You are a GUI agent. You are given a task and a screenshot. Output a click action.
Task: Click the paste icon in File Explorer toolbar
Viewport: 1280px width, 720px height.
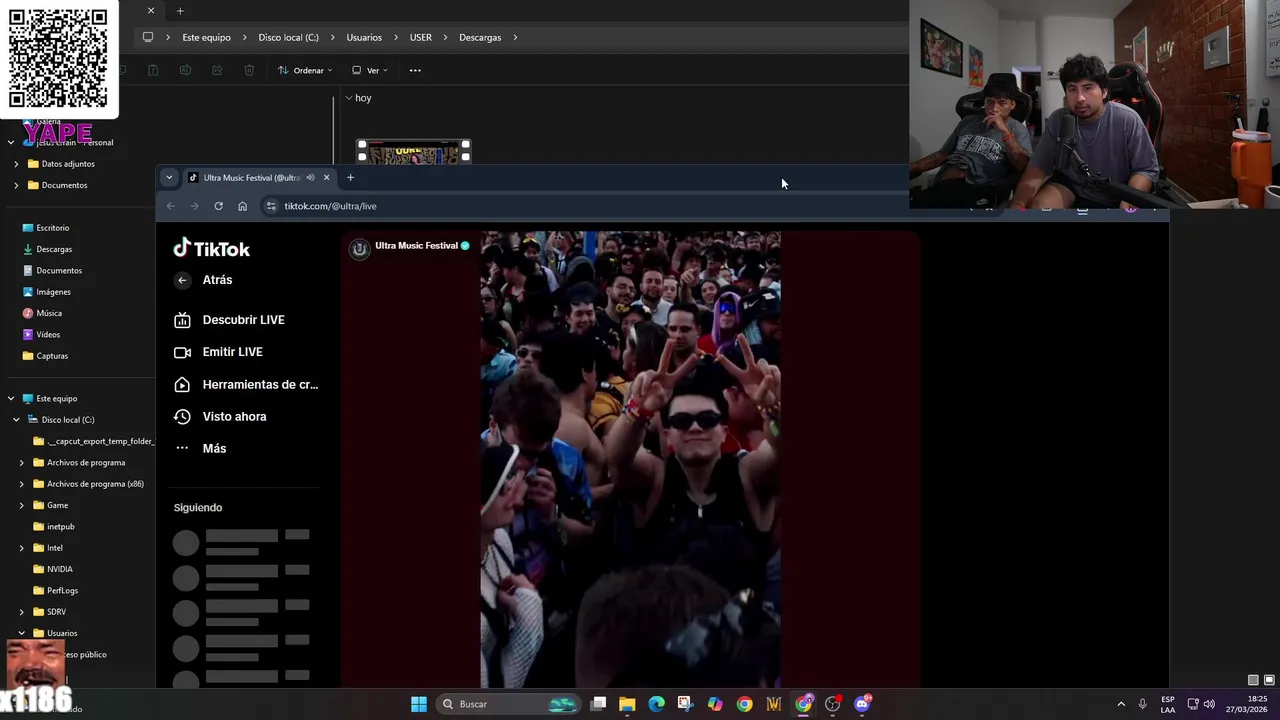[x=153, y=70]
